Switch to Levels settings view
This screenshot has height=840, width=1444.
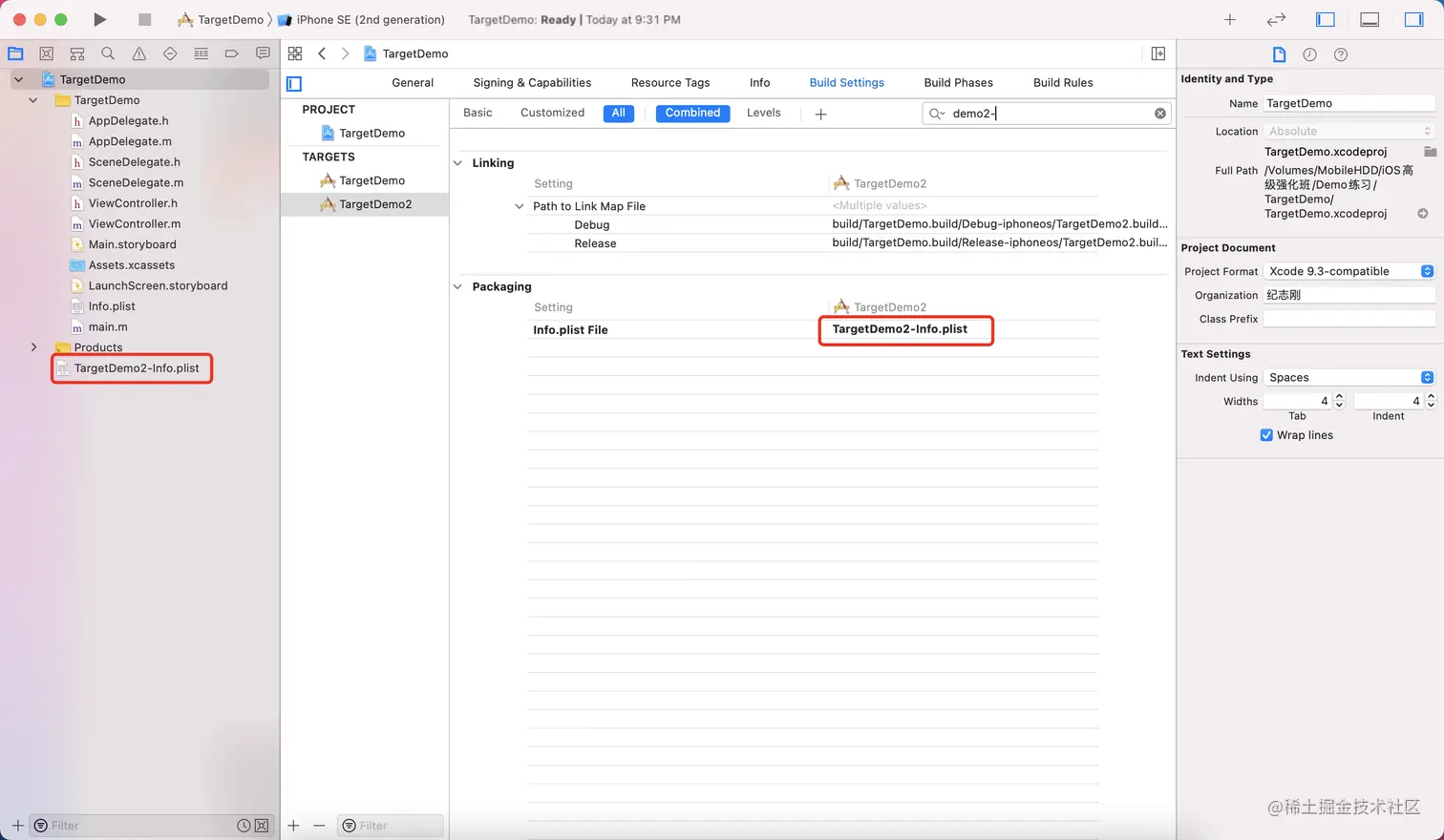(x=764, y=113)
